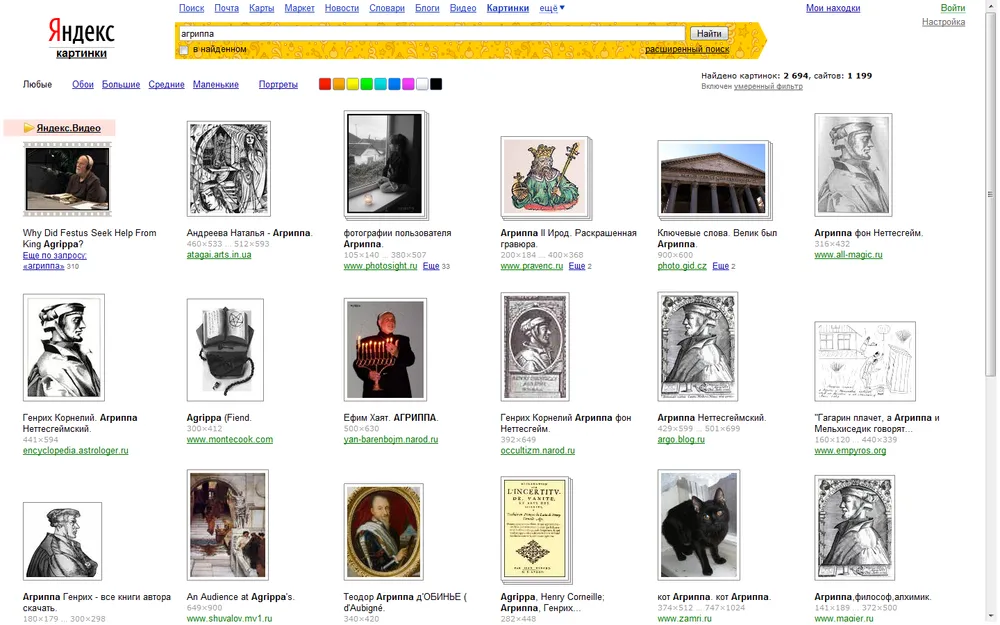Select the black color filter swatch
Viewport: 1000px width, 625px height.
coord(436,84)
